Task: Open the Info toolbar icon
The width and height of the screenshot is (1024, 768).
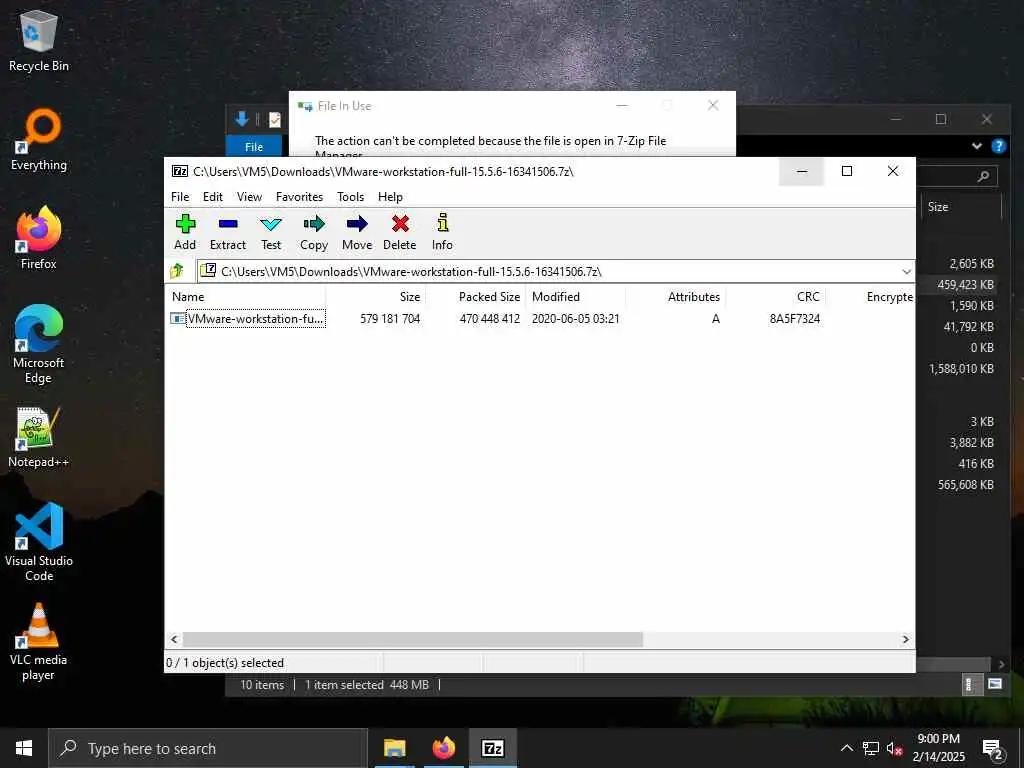Action: (443, 232)
